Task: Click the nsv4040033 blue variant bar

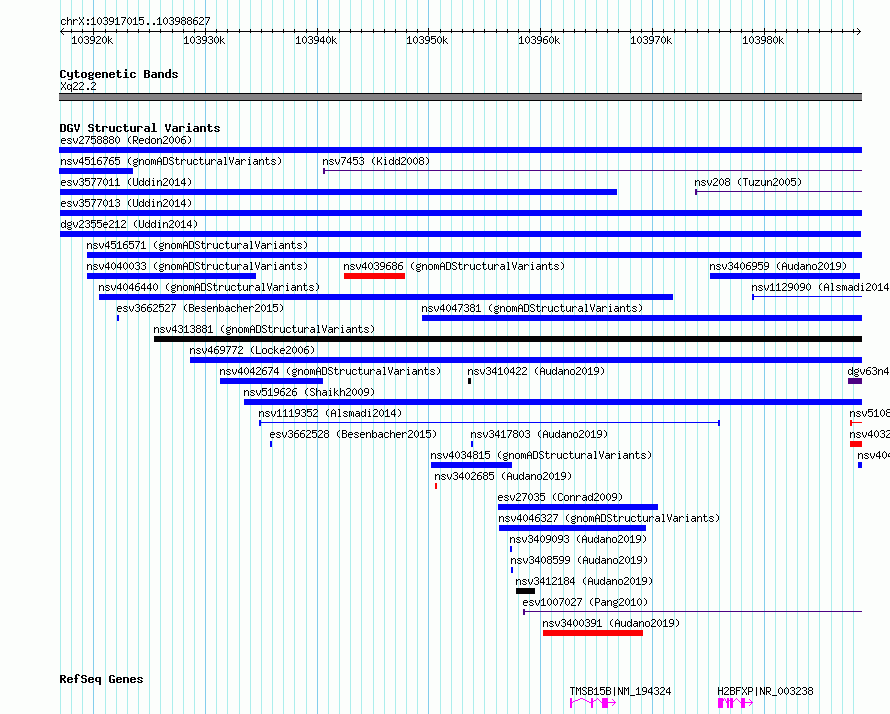Action: [x=171, y=276]
